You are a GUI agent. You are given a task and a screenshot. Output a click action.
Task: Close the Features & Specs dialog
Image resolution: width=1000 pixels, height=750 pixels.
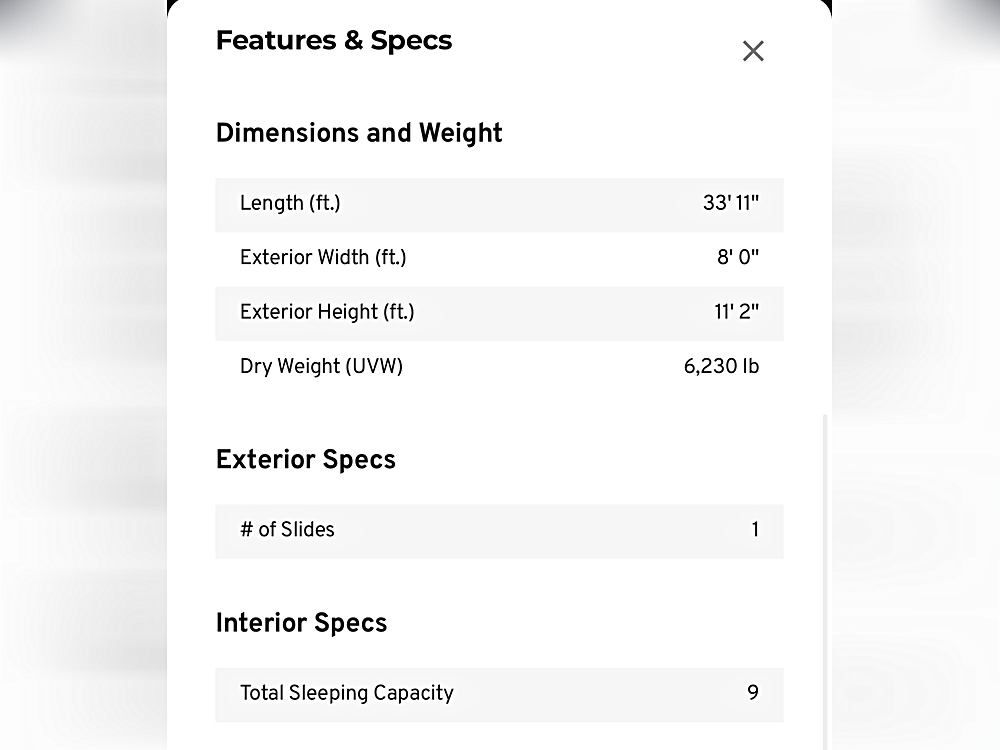(x=753, y=51)
